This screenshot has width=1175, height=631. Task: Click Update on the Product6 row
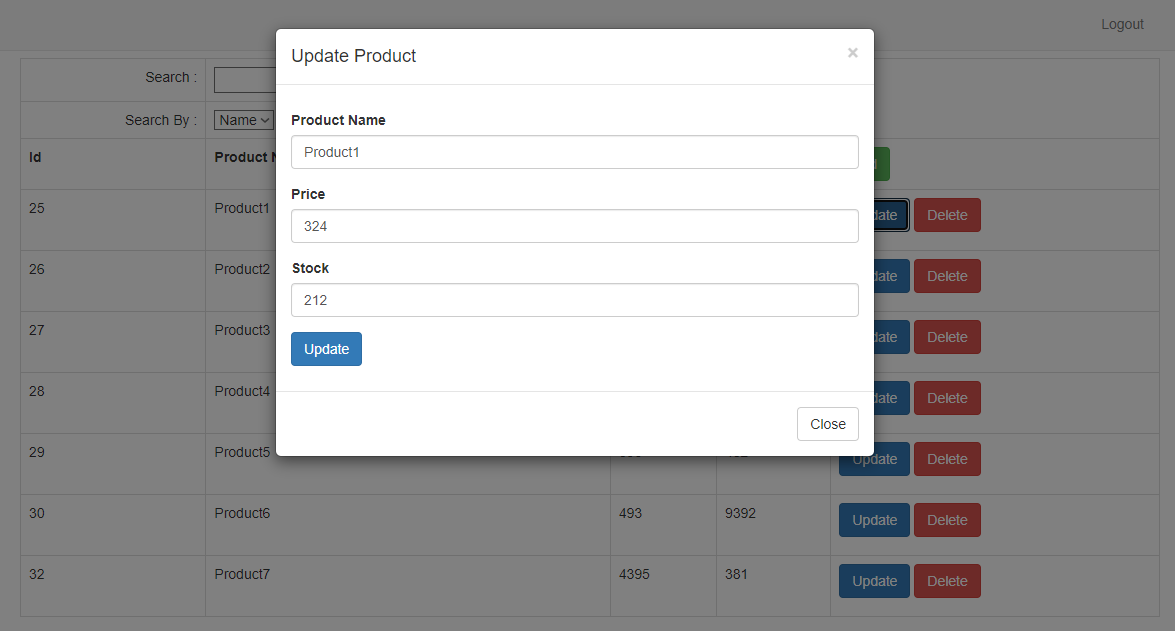(873, 520)
